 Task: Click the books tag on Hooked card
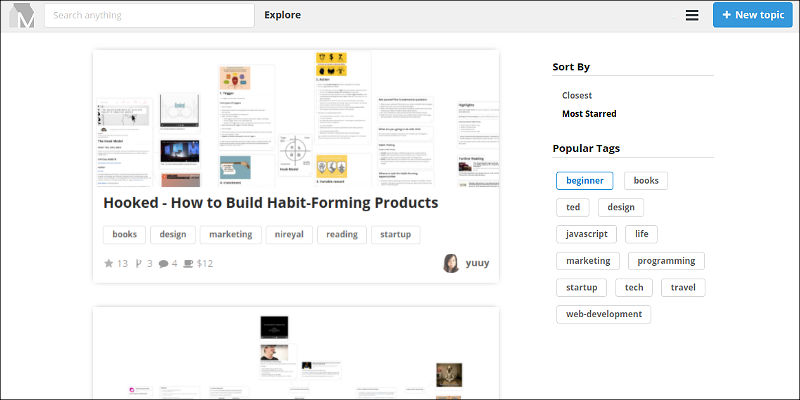(124, 235)
